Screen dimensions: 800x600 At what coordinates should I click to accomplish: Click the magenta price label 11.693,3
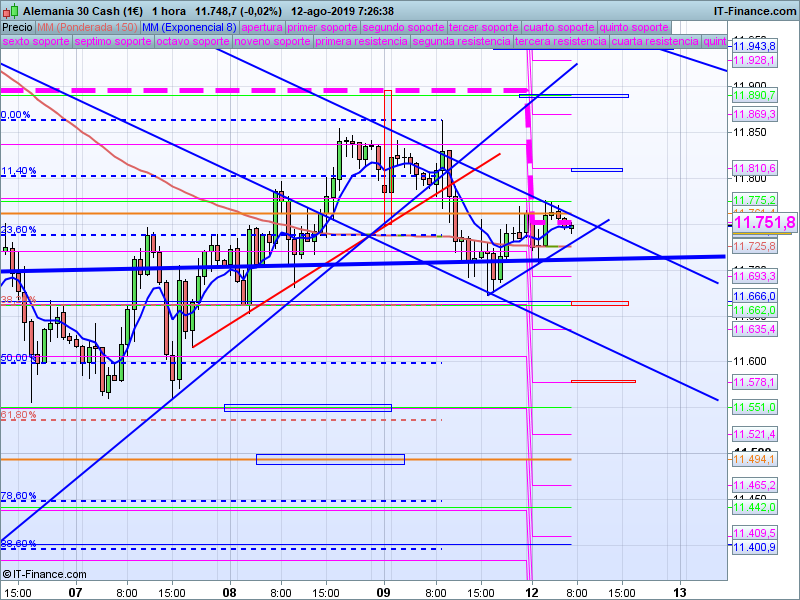(755, 277)
